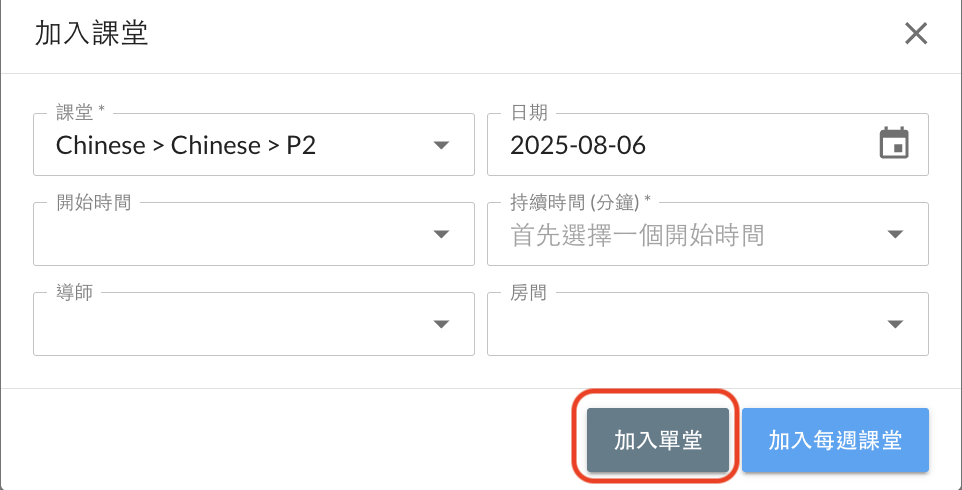Click the 加入單堂 button

[658, 440]
